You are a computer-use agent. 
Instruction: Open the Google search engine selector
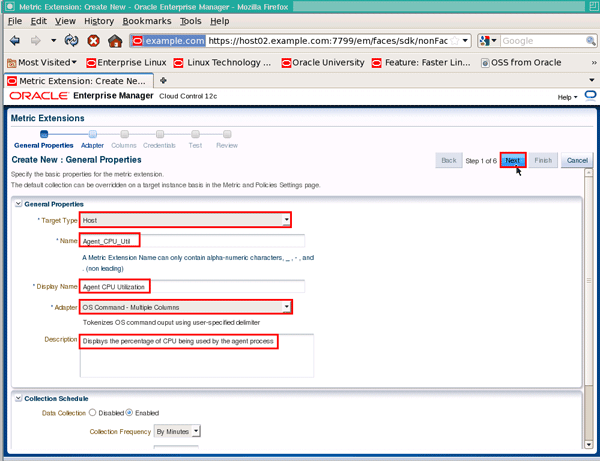[488, 41]
